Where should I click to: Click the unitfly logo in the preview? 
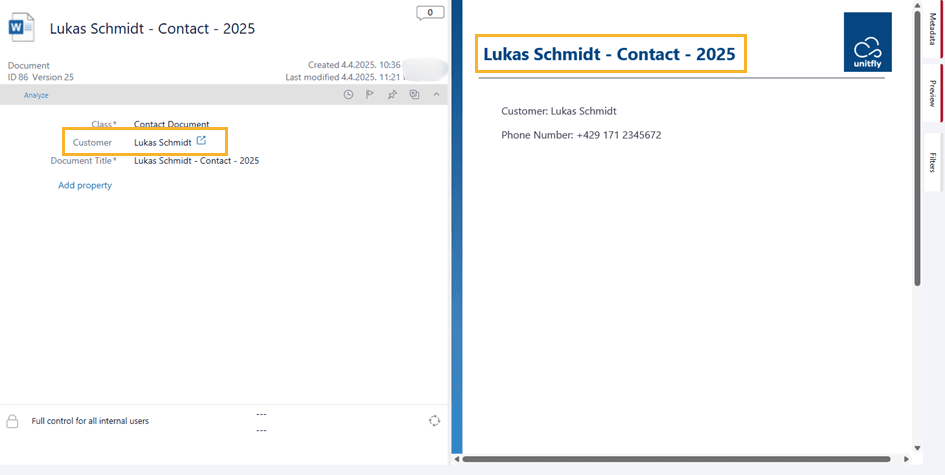(867, 42)
